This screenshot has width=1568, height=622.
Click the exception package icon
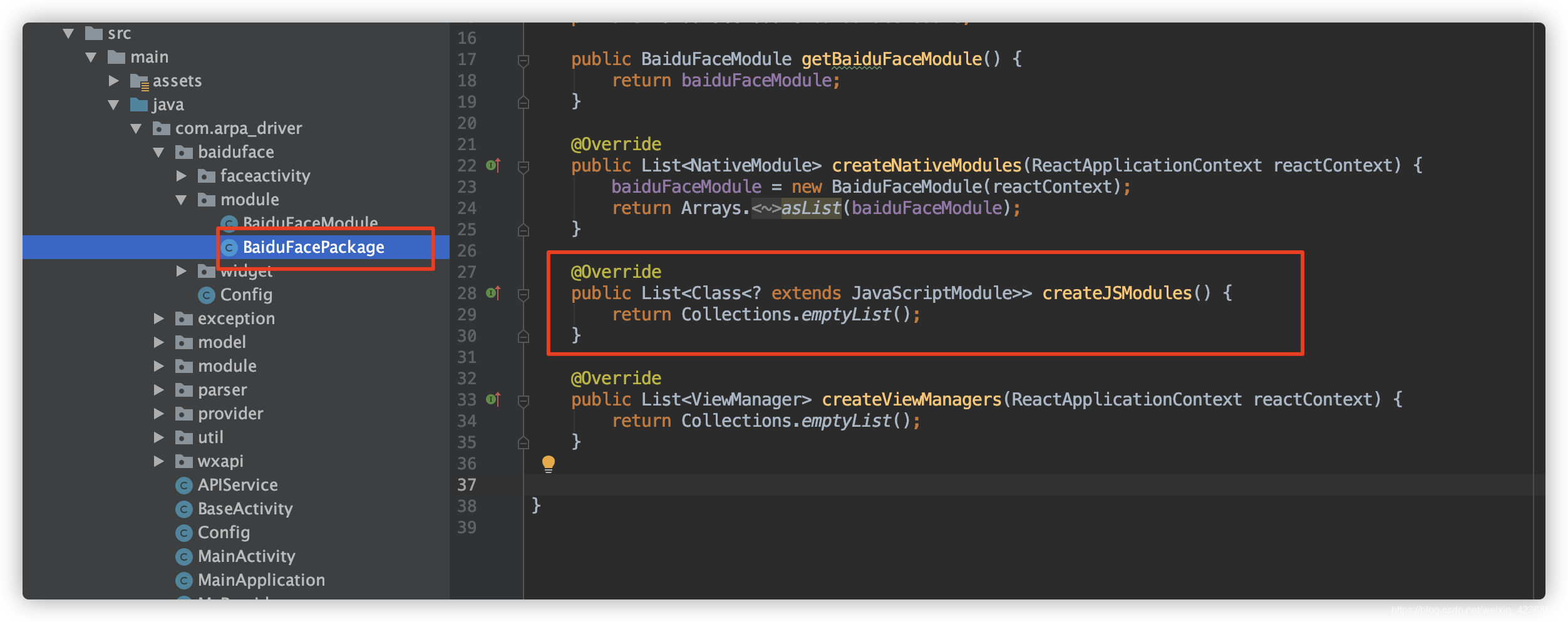pos(184,319)
